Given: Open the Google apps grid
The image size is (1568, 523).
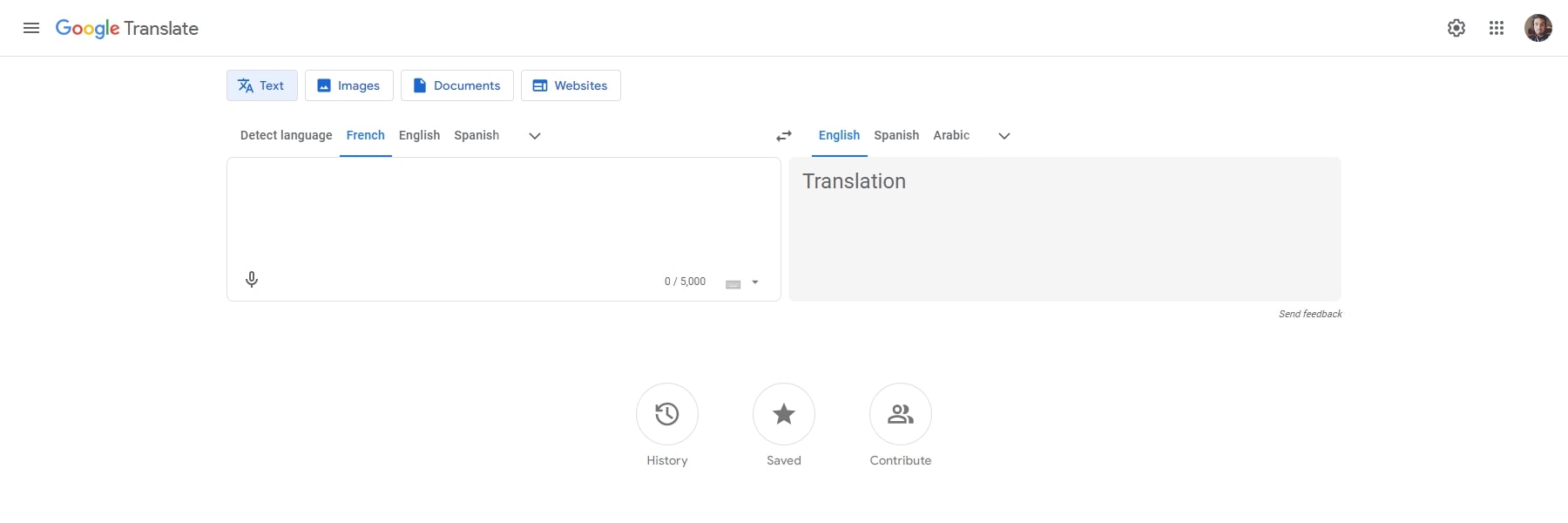Looking at the screenshot, I should (x=1497, y=28).
